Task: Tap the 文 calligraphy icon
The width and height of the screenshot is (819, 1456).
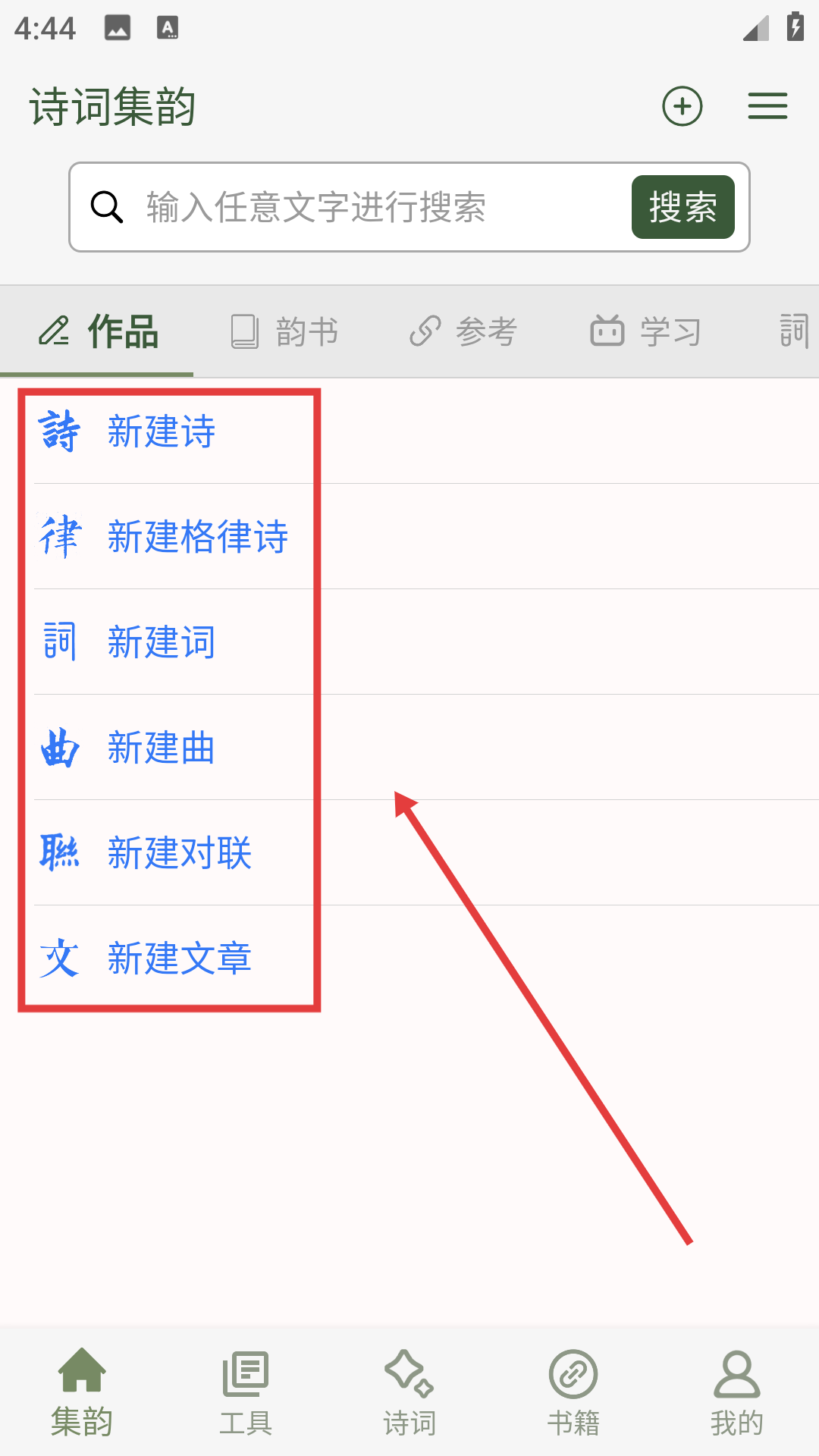Action: point(59,958)
